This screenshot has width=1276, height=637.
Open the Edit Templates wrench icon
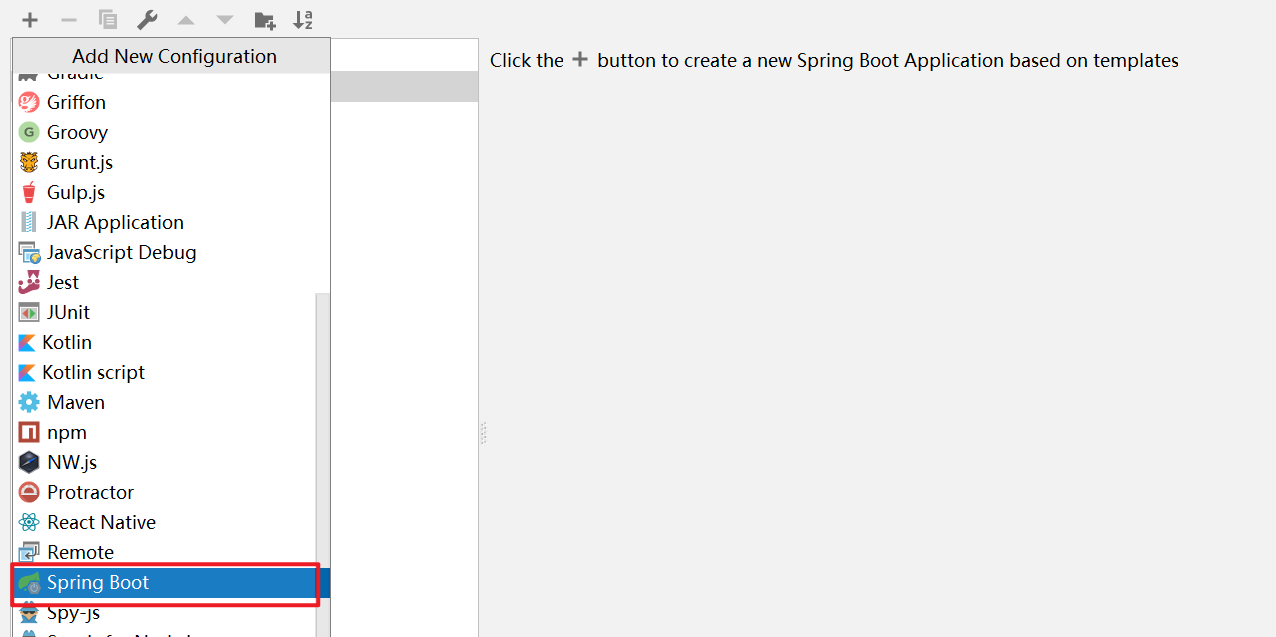coord(147,19)
